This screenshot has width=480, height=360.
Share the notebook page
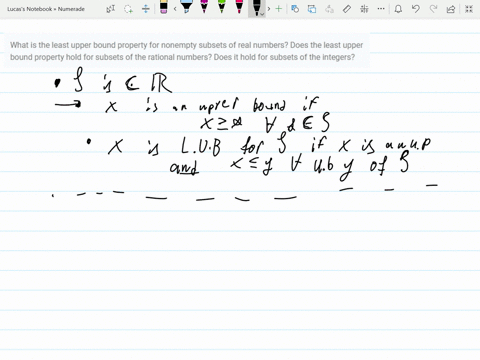click(451, 9)
